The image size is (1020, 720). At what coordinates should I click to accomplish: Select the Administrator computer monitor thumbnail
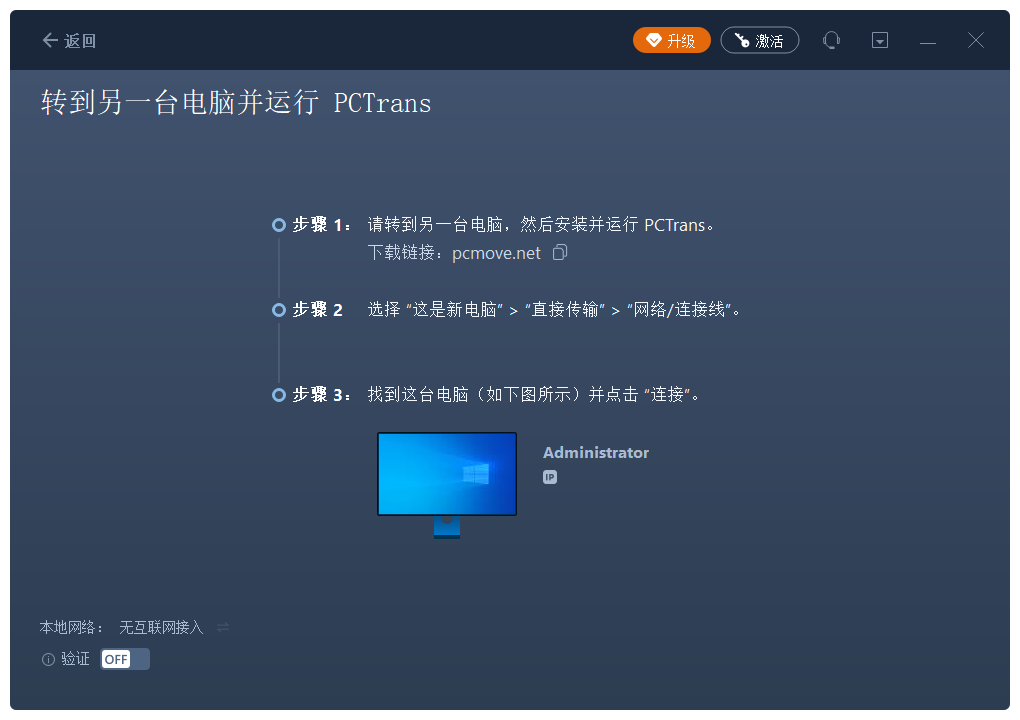[x=447, y=485]
